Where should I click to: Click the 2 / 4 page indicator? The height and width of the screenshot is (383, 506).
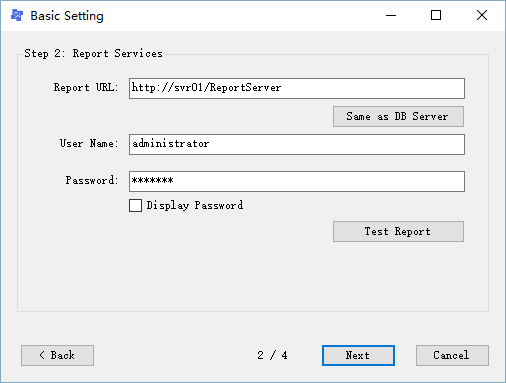click(x=272, y=355)
